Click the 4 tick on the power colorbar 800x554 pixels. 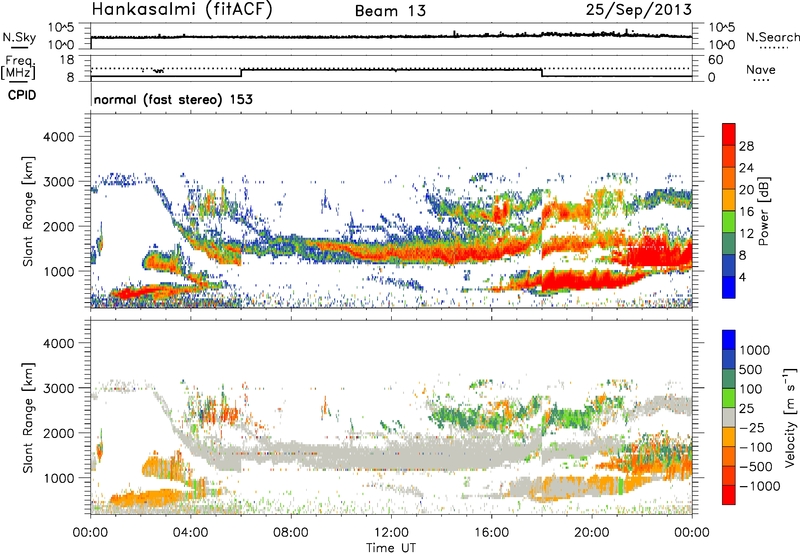pyautogui.click(x=742, y=277)
